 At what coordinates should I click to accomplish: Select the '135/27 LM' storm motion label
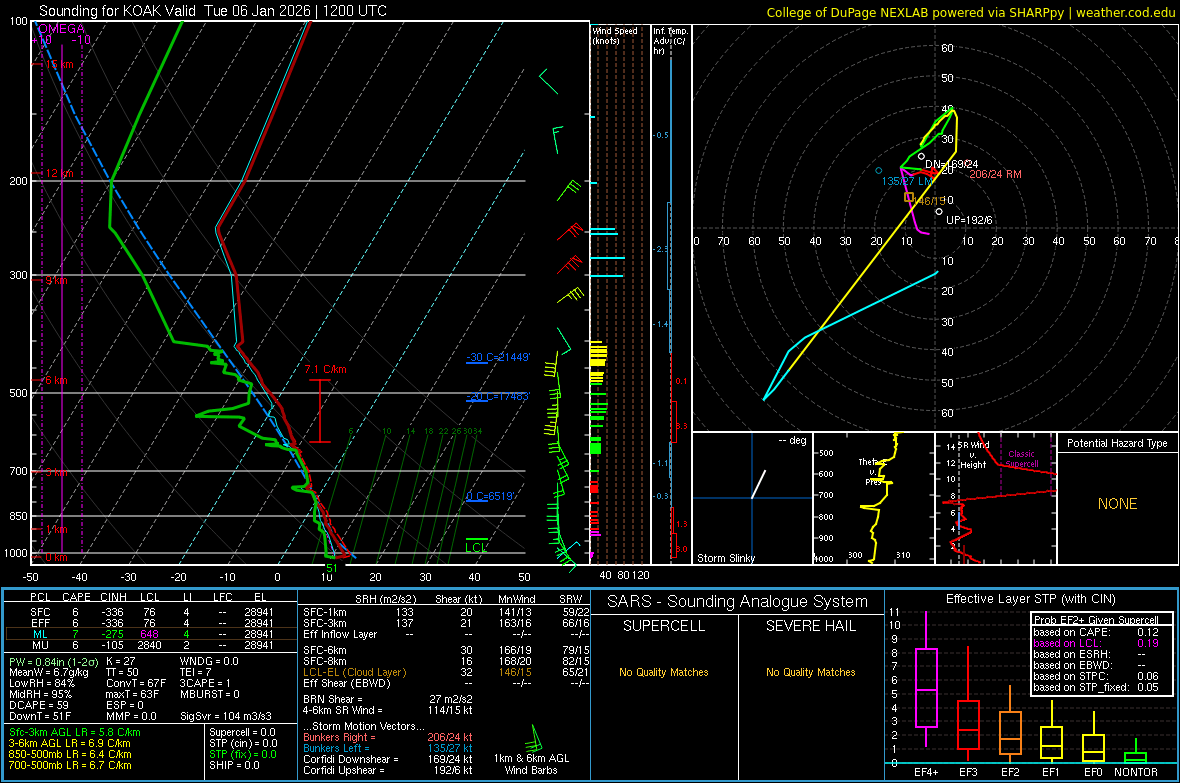click(908, 181)
